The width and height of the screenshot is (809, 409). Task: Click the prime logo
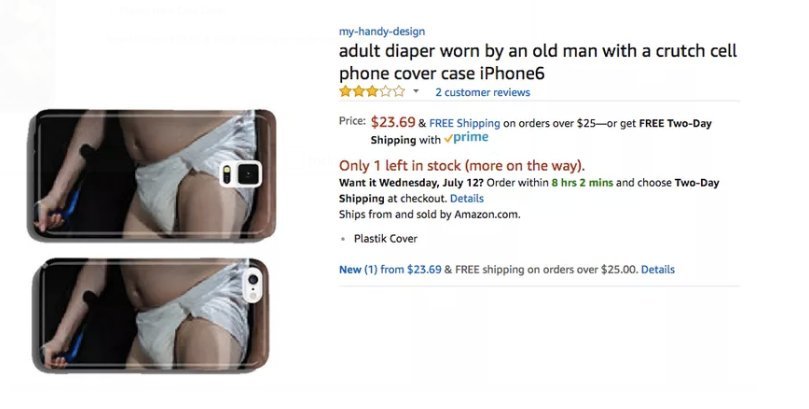[x=466, y=138]
